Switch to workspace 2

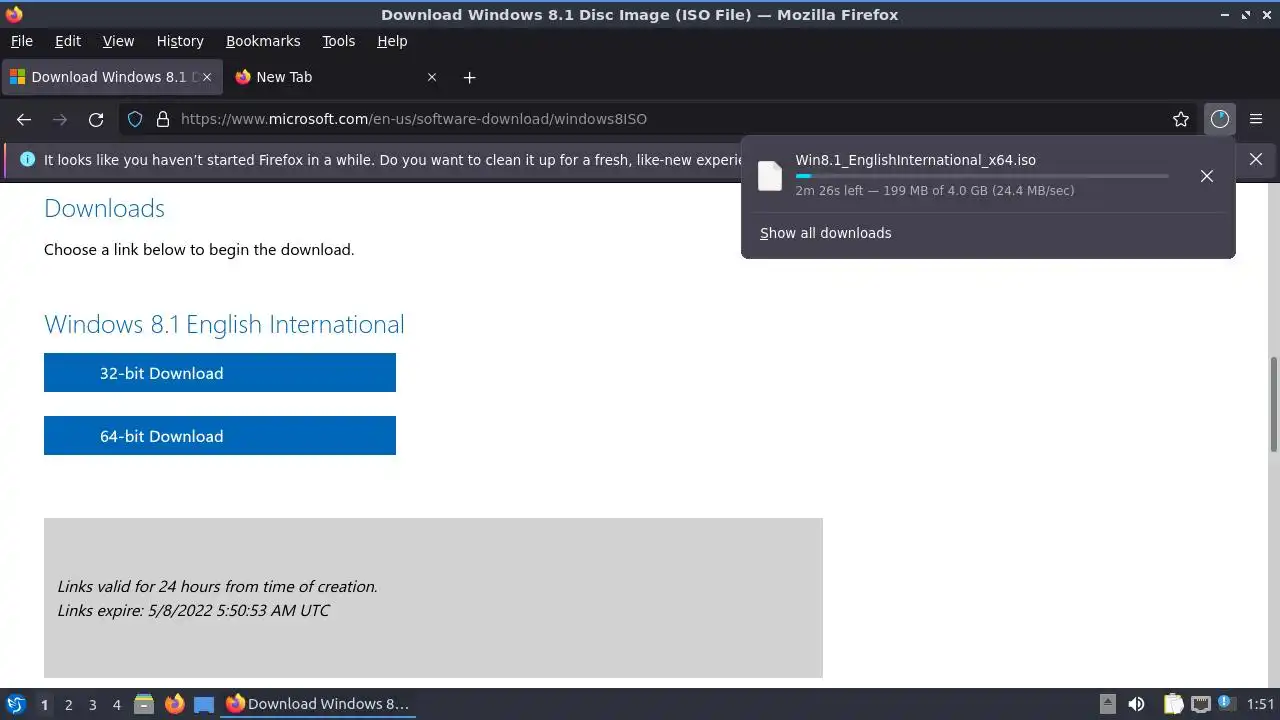[x=68, y=704]
